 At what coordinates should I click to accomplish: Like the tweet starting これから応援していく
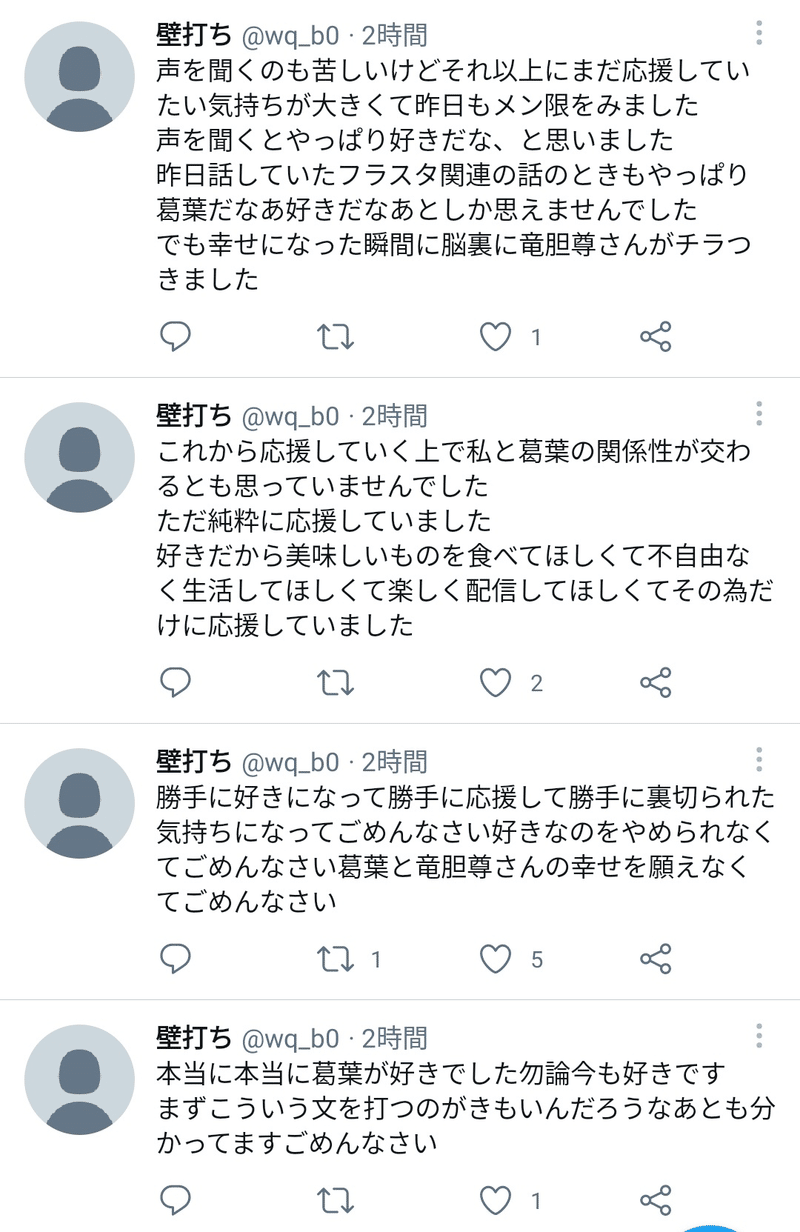point(496,683)
